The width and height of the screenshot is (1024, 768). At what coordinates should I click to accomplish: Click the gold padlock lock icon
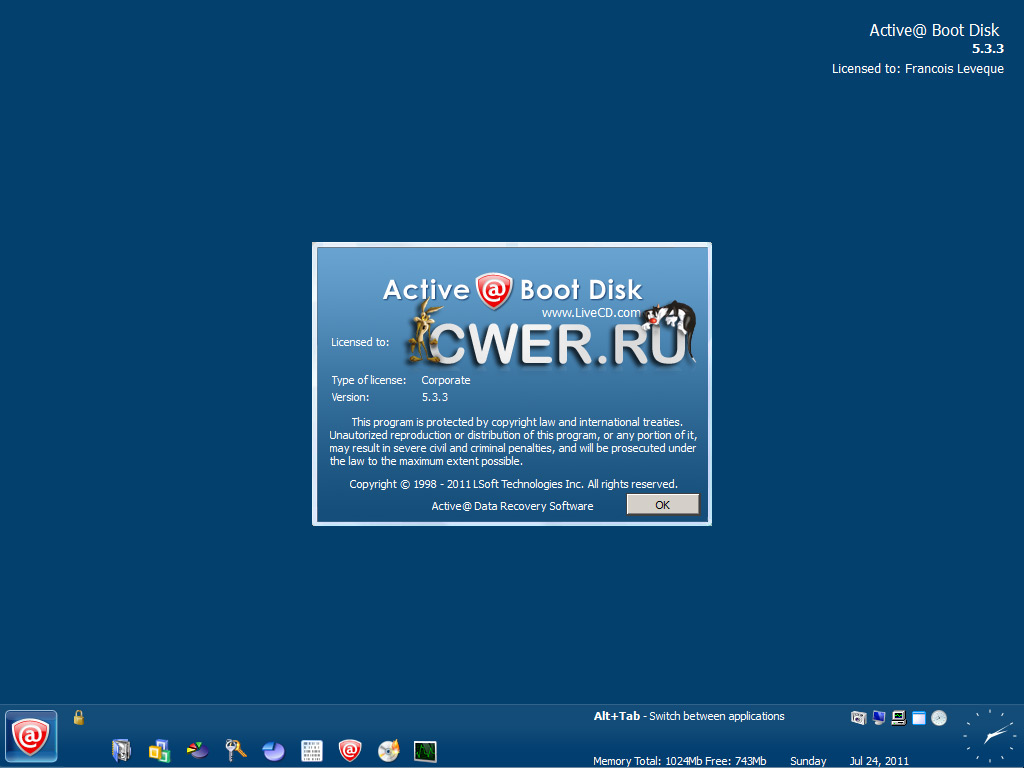pyautogui.click(x=79, y=717)
